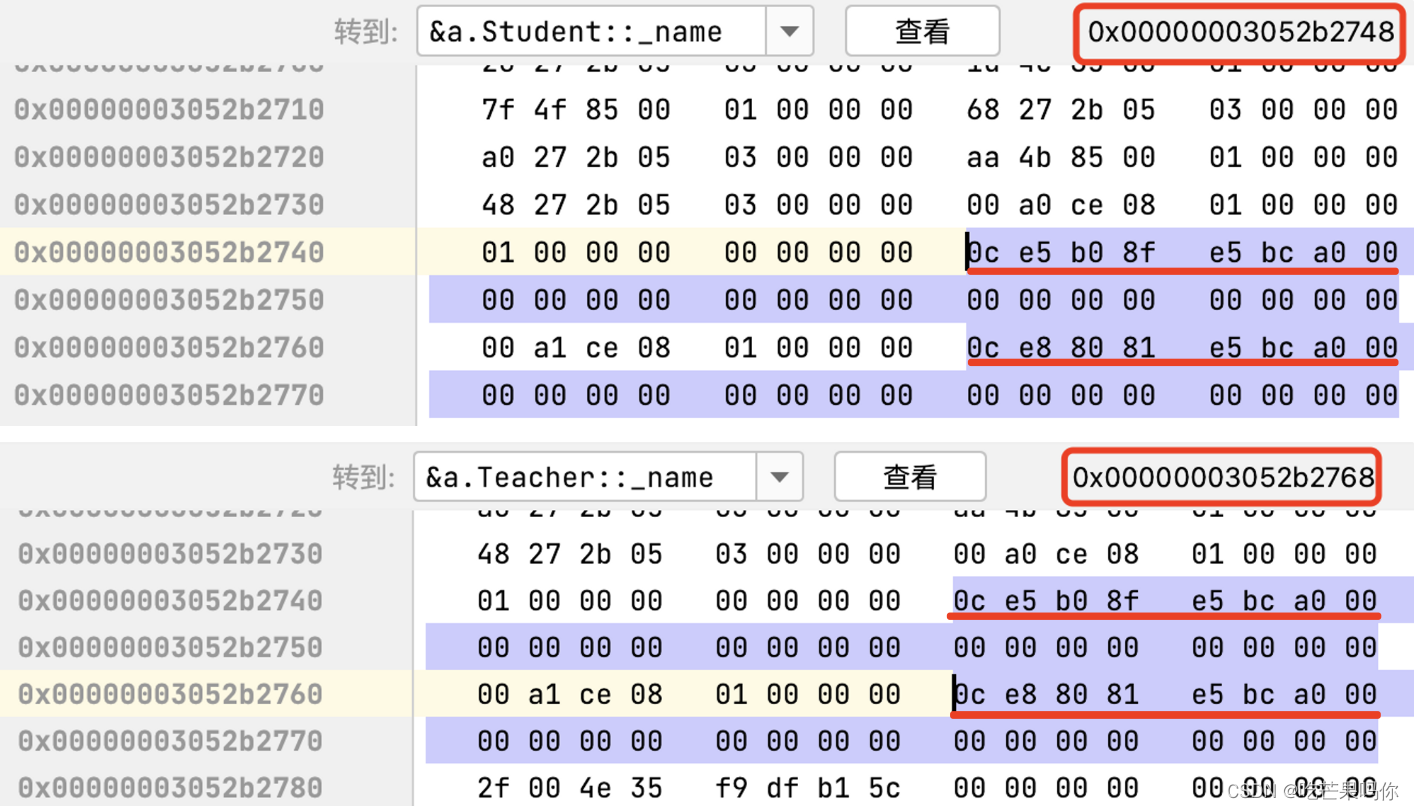Select row address 0x00000003052b2750 in Student panel
Image resolution: width=1414 pixels, height=810 pixels.
[x=169, y=300]
